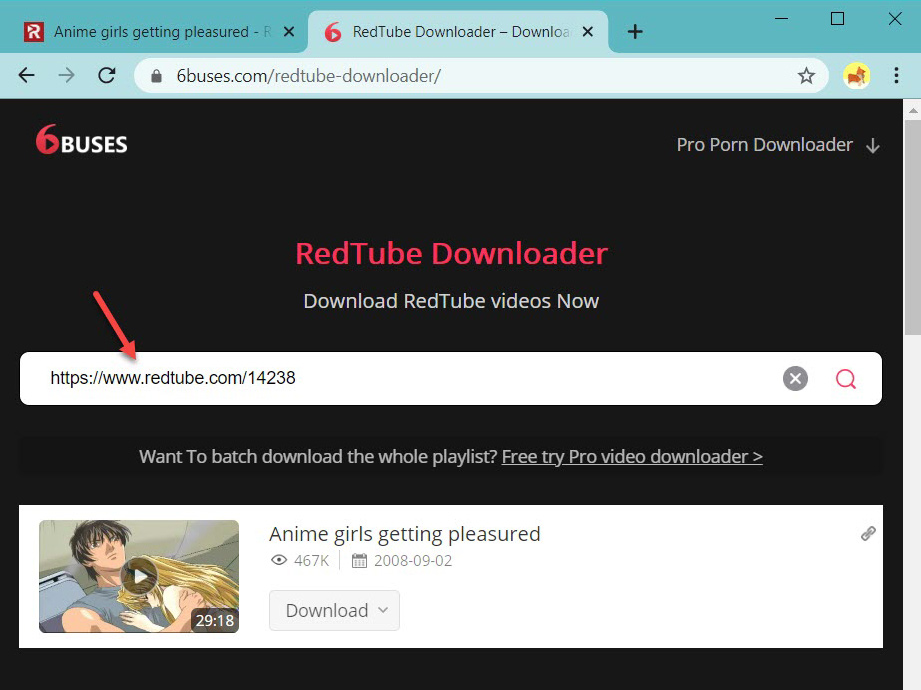Click the browser back arrow
This screenshot has width=921, height=690.
click(26, 75)
